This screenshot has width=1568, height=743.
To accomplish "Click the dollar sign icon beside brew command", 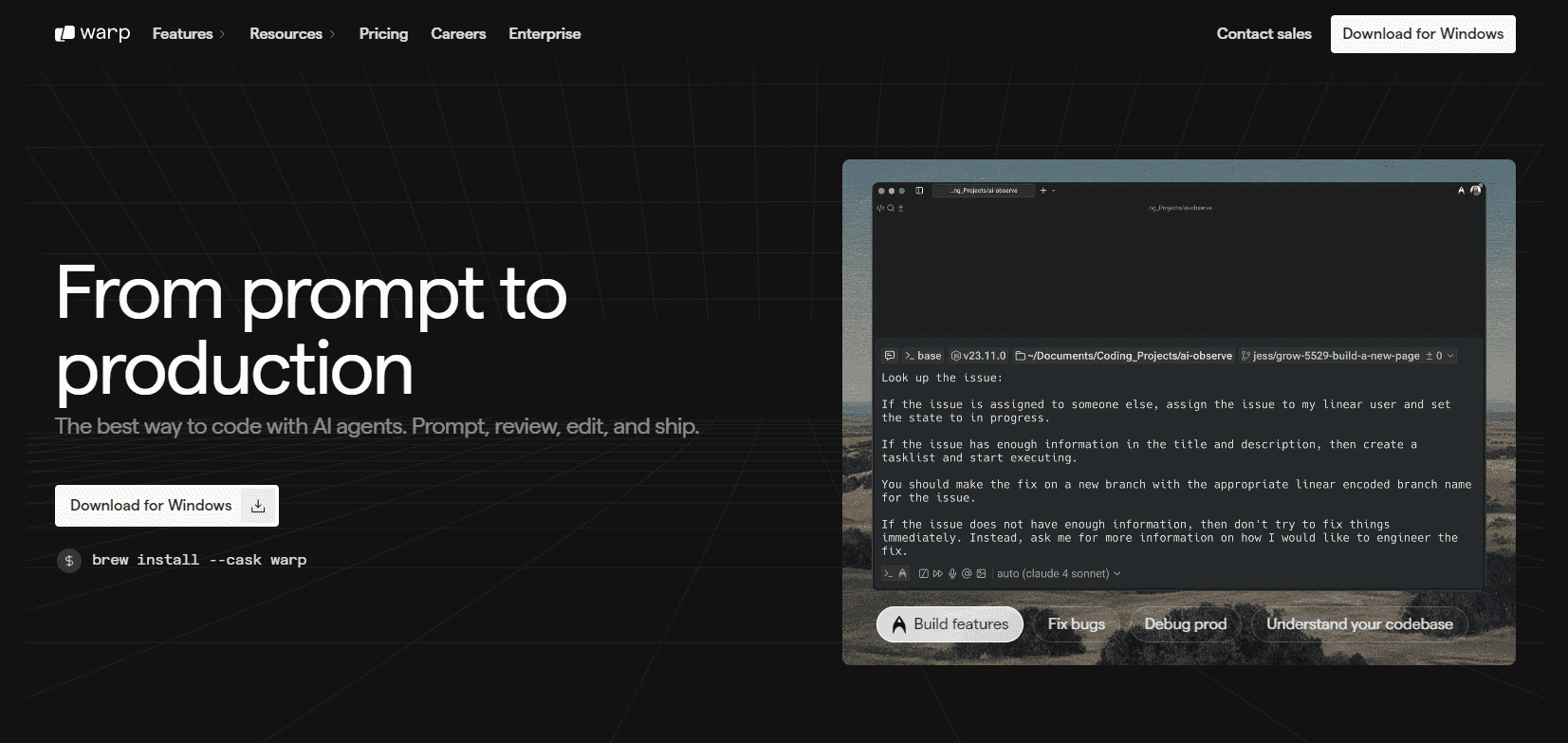I will (69, 561).
